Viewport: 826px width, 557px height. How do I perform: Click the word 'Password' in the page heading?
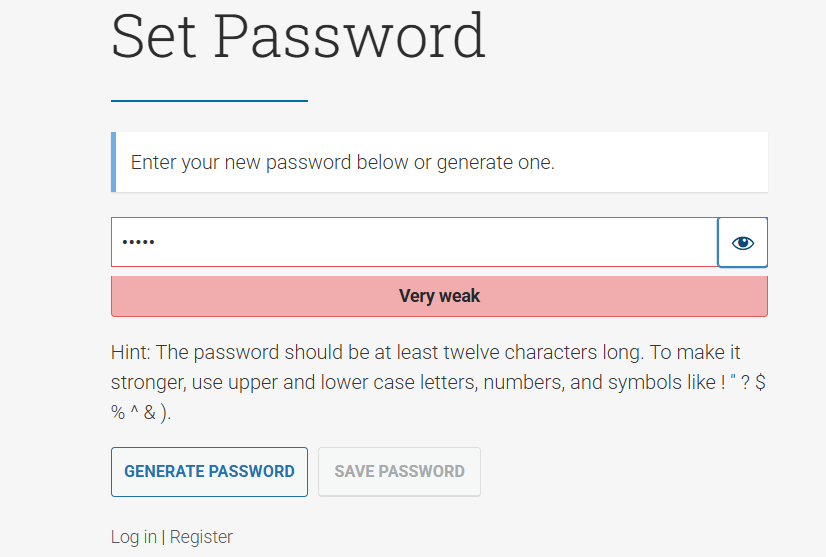[349, 36]
